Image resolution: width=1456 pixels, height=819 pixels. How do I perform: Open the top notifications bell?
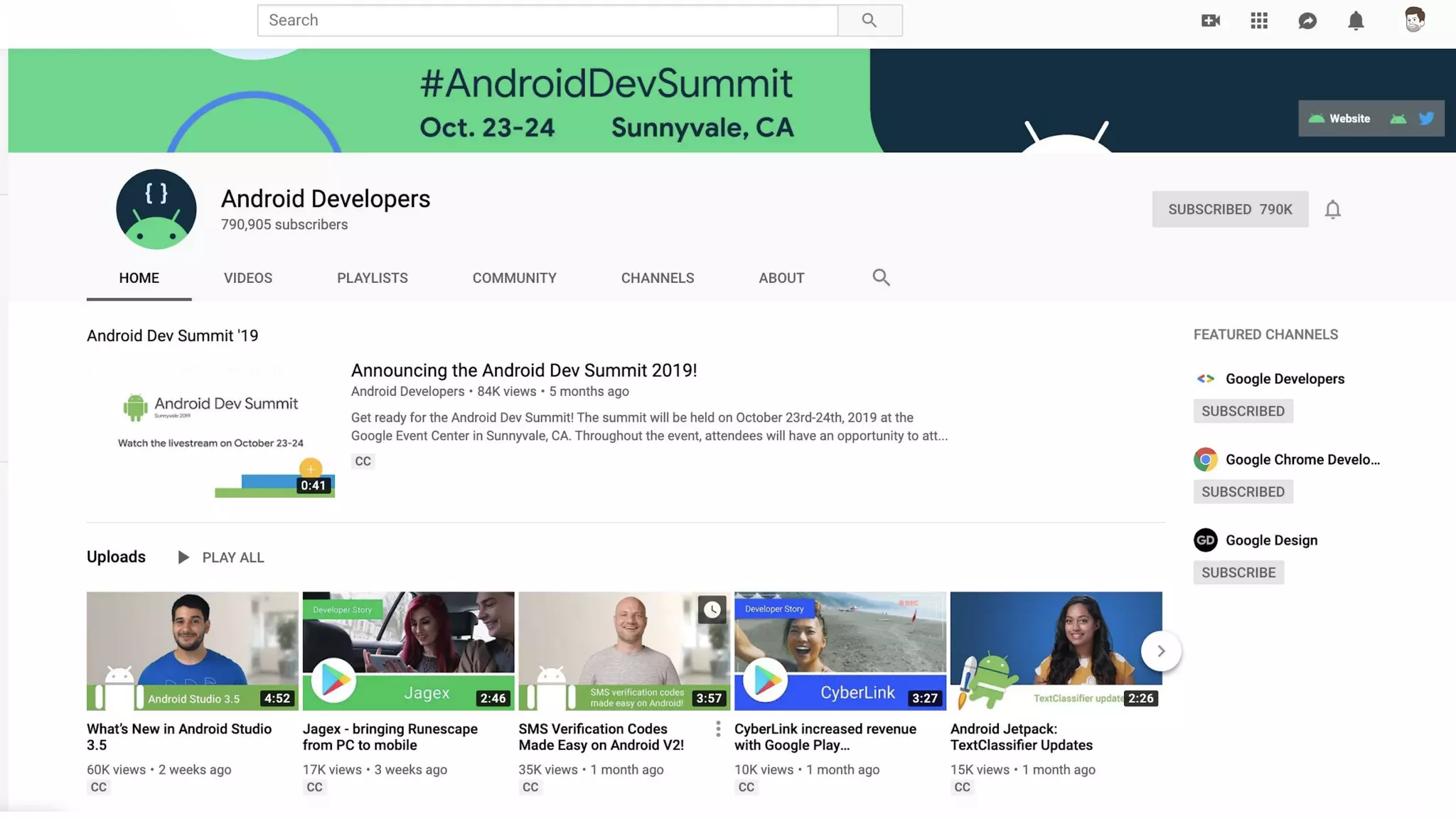[1356, 21]
